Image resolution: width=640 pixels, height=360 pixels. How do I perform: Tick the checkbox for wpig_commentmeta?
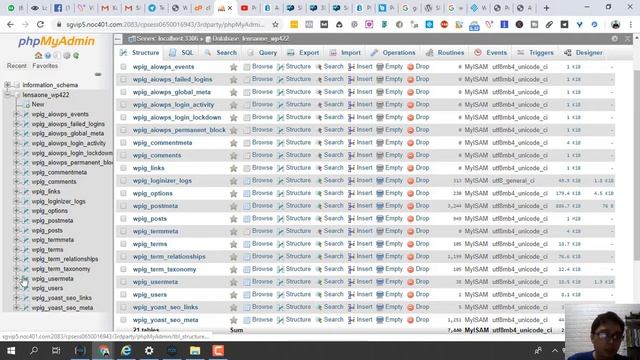pos(124,143)
